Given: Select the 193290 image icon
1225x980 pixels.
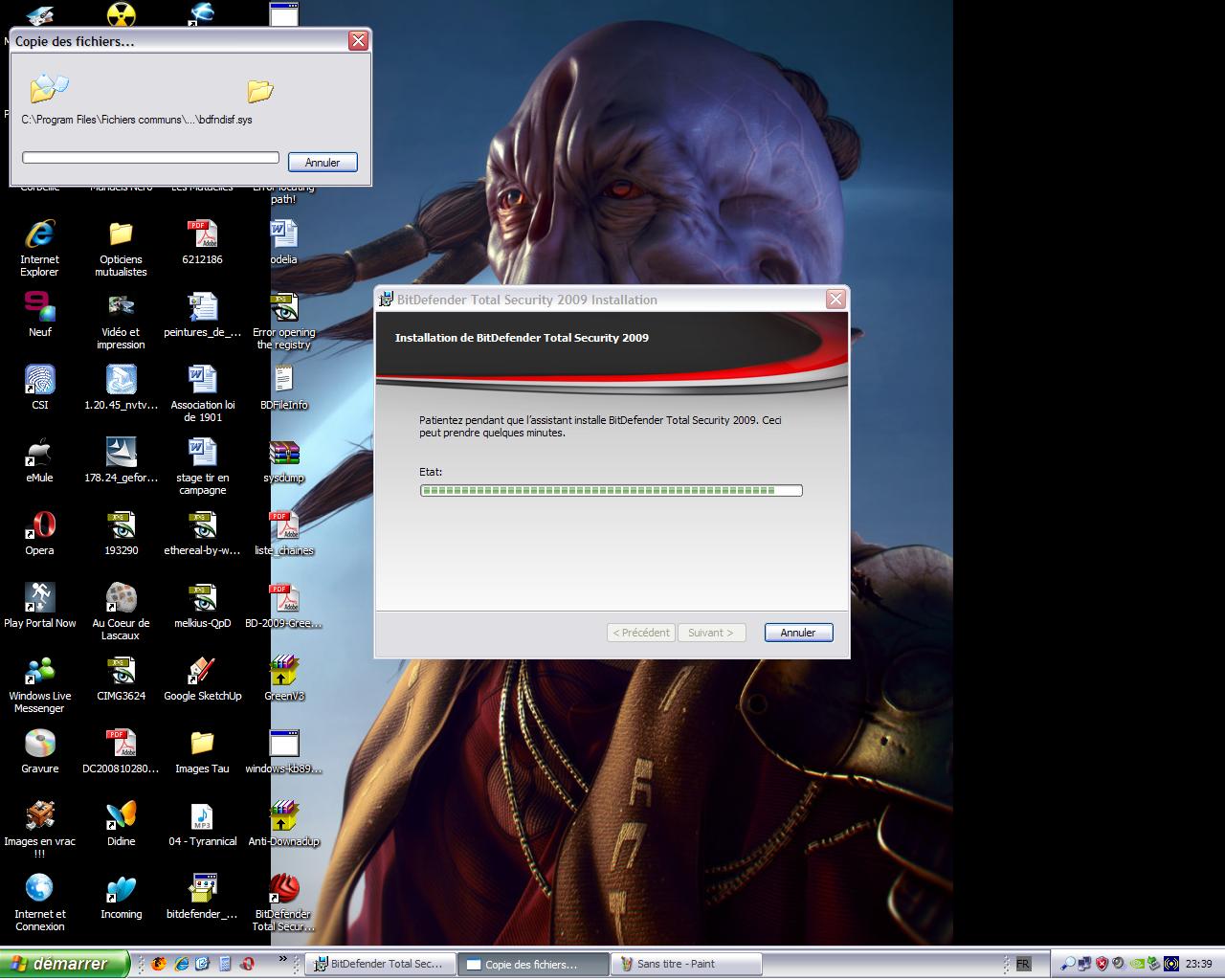Looking at the screenshot, I should [x=121, y=532].
